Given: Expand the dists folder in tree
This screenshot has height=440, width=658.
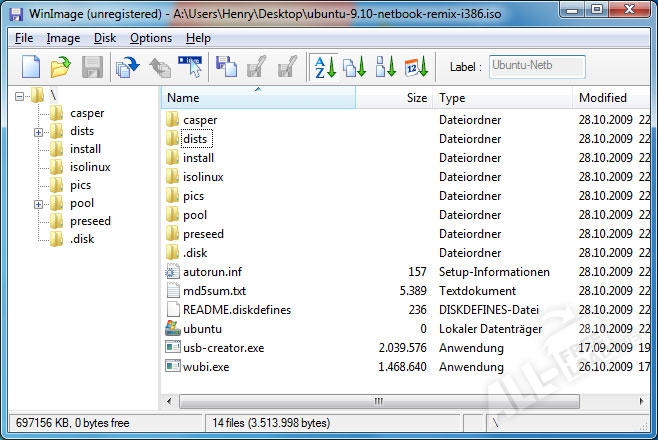Looking at the screenshot, I should (x=38, y=132).
